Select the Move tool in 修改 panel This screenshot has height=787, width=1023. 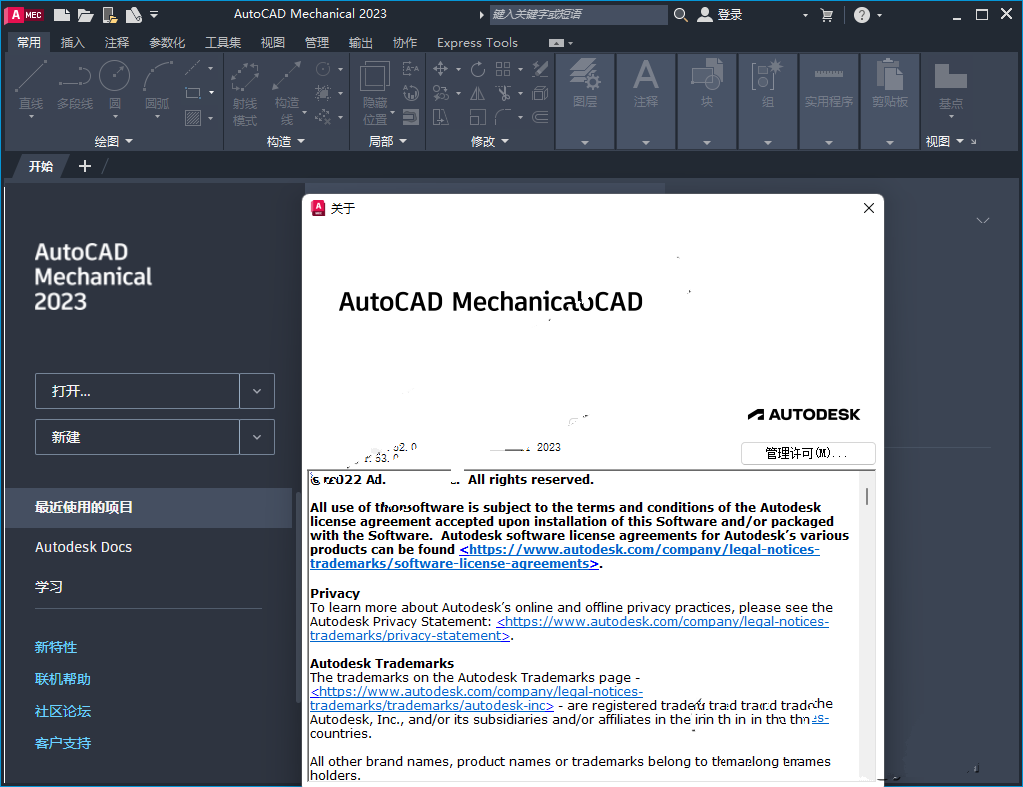[440, 69]
